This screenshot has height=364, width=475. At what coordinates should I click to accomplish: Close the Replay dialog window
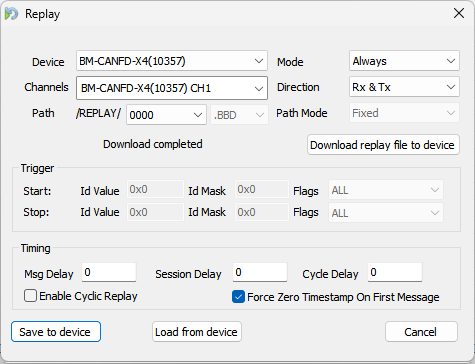(x=459, y=13)
